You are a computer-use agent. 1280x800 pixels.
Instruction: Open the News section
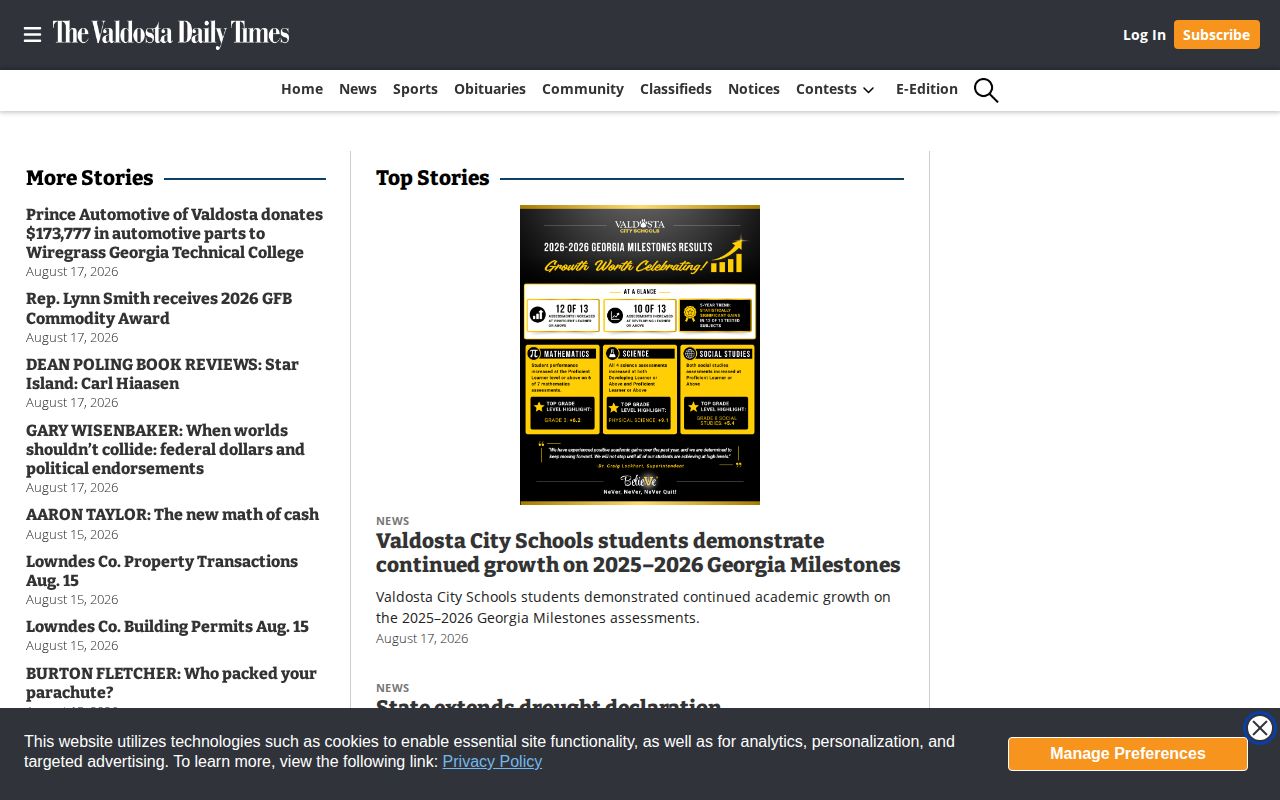tap(358, 89)
